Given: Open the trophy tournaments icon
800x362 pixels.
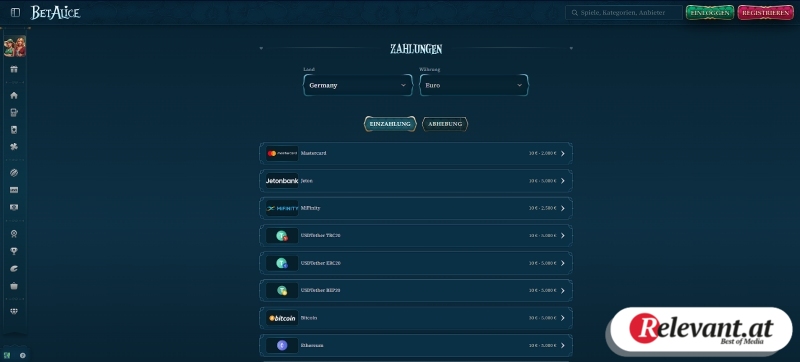Looking at the screenshot, I should [14, 251].
